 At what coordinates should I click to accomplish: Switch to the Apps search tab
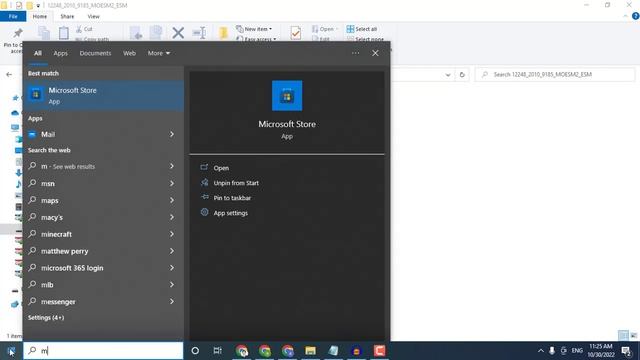[60, 53]
